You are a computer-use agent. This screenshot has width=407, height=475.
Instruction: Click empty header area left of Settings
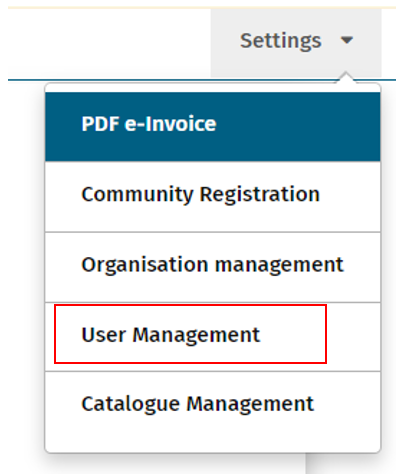[109, 43]
